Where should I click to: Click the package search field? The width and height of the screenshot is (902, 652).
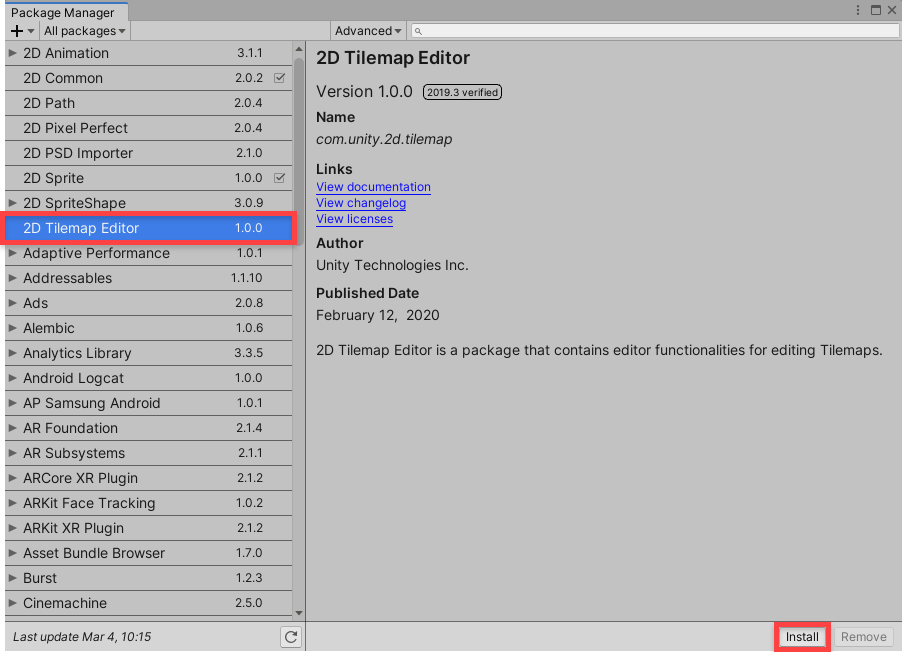point(655,31)
